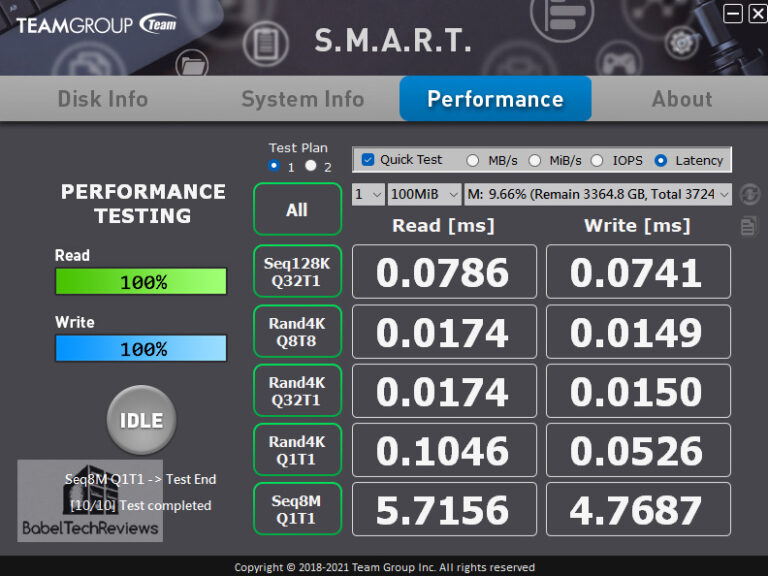The height and width of the screenshot is (576, 768).
Task: Click Rand4K Q32T1 read value 0.0174
Action: pos(444,391)
